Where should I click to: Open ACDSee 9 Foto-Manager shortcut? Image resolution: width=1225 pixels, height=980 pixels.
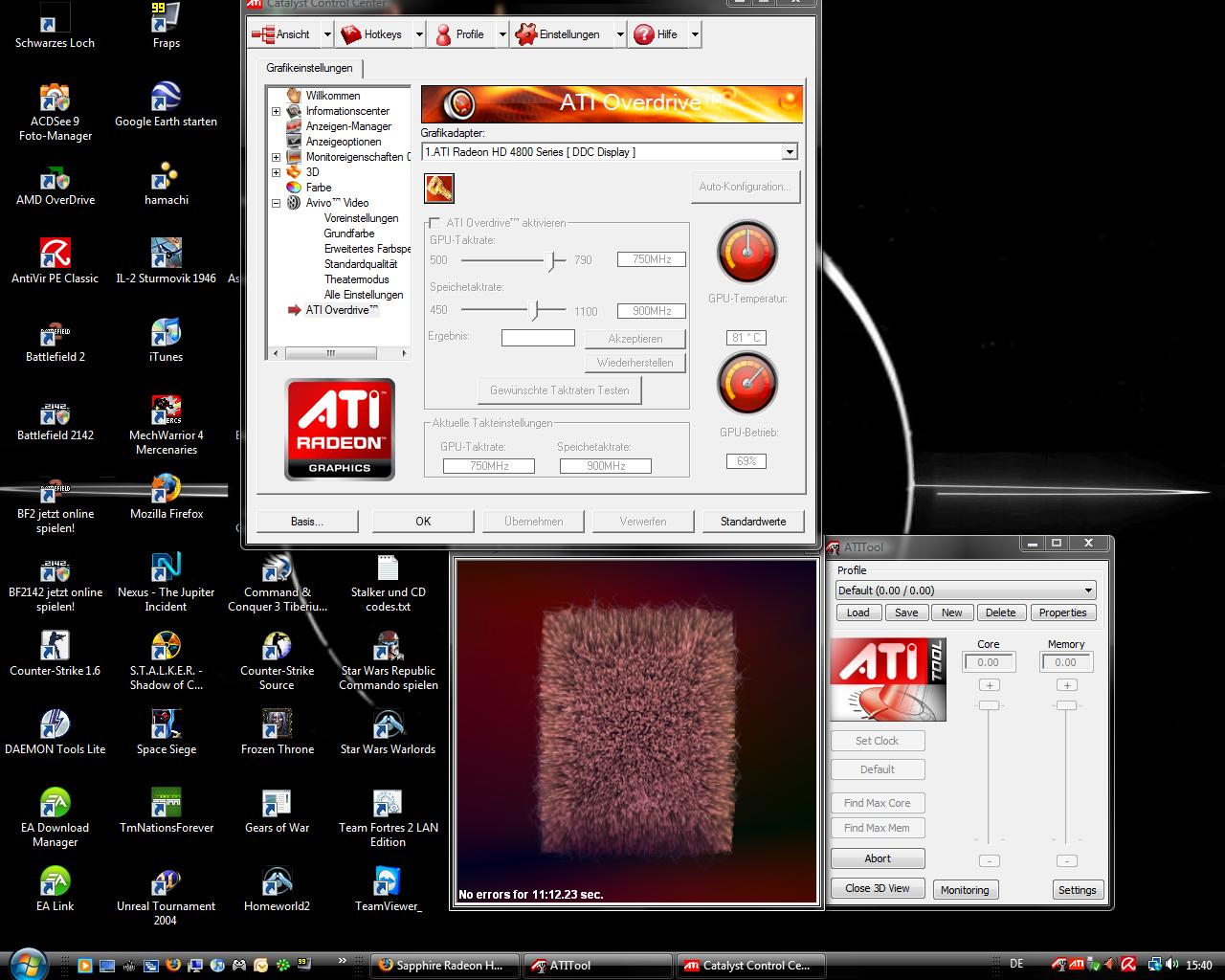[55, 111]
